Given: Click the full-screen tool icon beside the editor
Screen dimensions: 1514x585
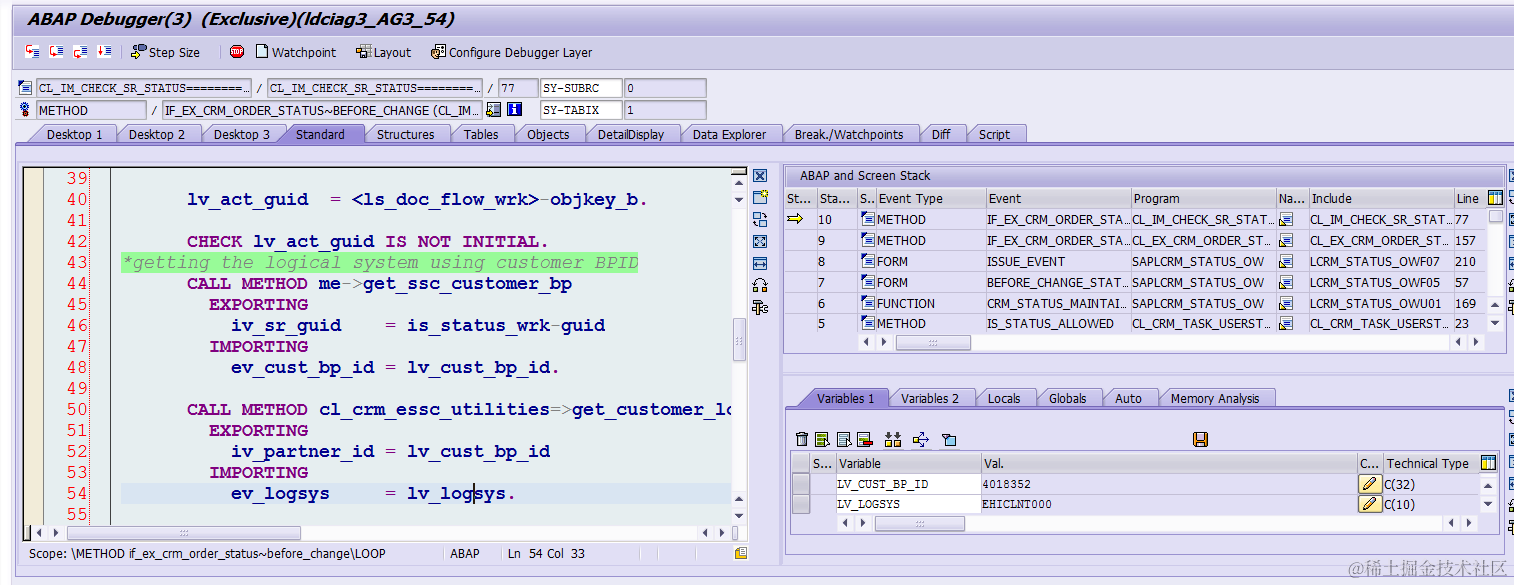Looking at the screenshot, I should tap(760, 242).
